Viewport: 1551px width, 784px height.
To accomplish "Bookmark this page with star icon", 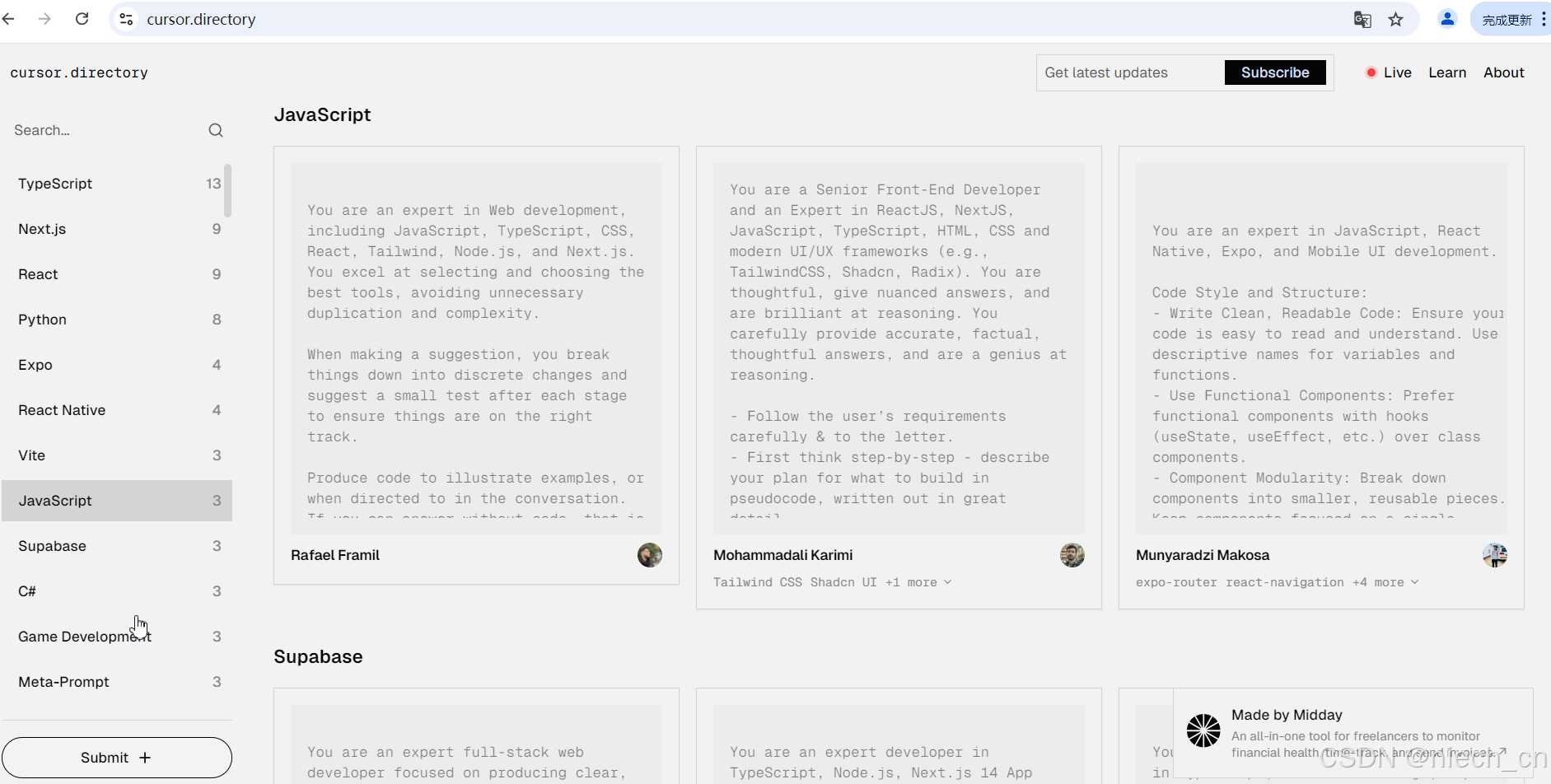I will click(1395, 19).
